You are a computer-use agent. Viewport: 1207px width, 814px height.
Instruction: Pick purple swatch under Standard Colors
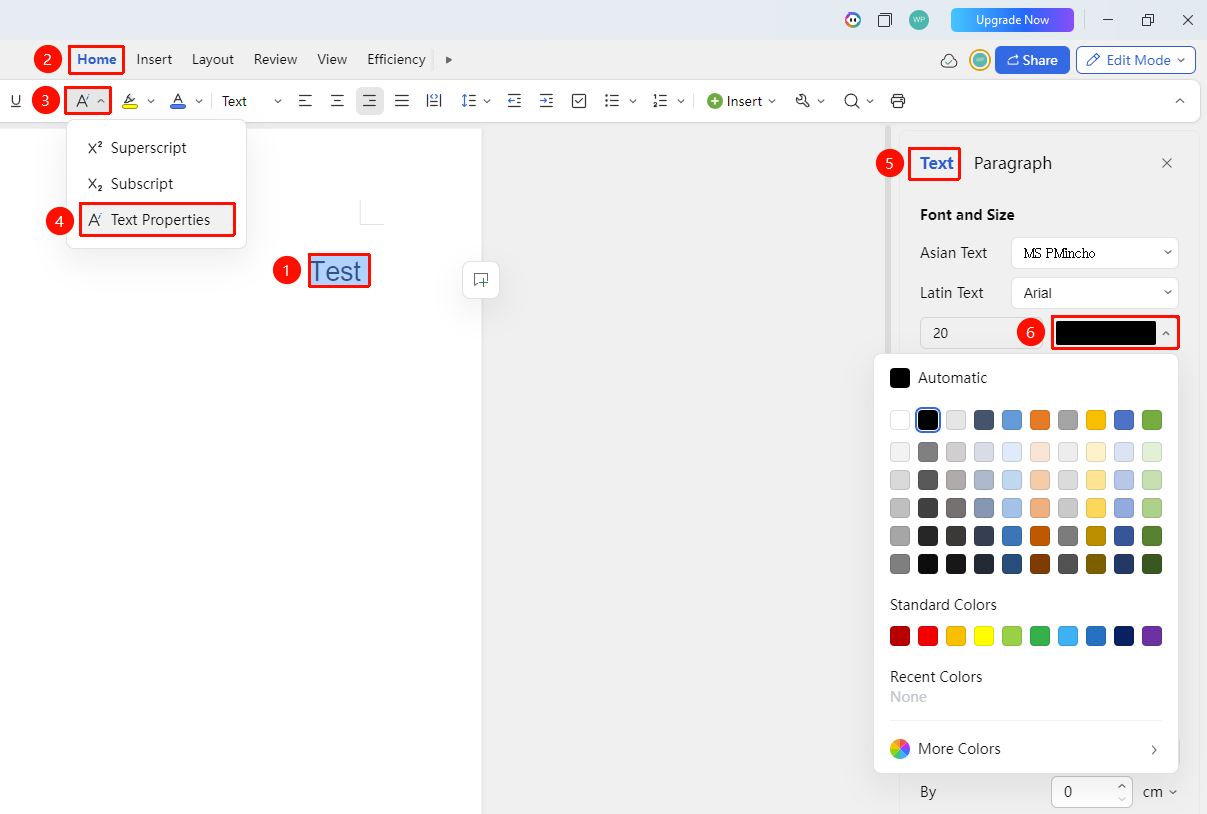1152,636
